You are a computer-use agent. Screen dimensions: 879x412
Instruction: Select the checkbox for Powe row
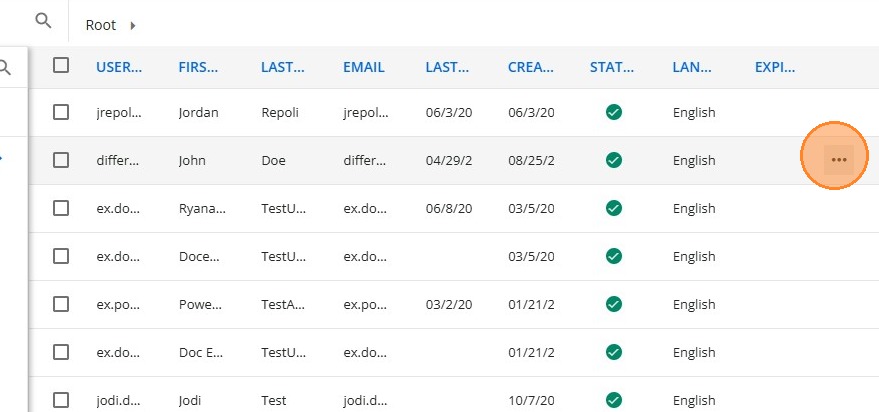pos(61,304)
